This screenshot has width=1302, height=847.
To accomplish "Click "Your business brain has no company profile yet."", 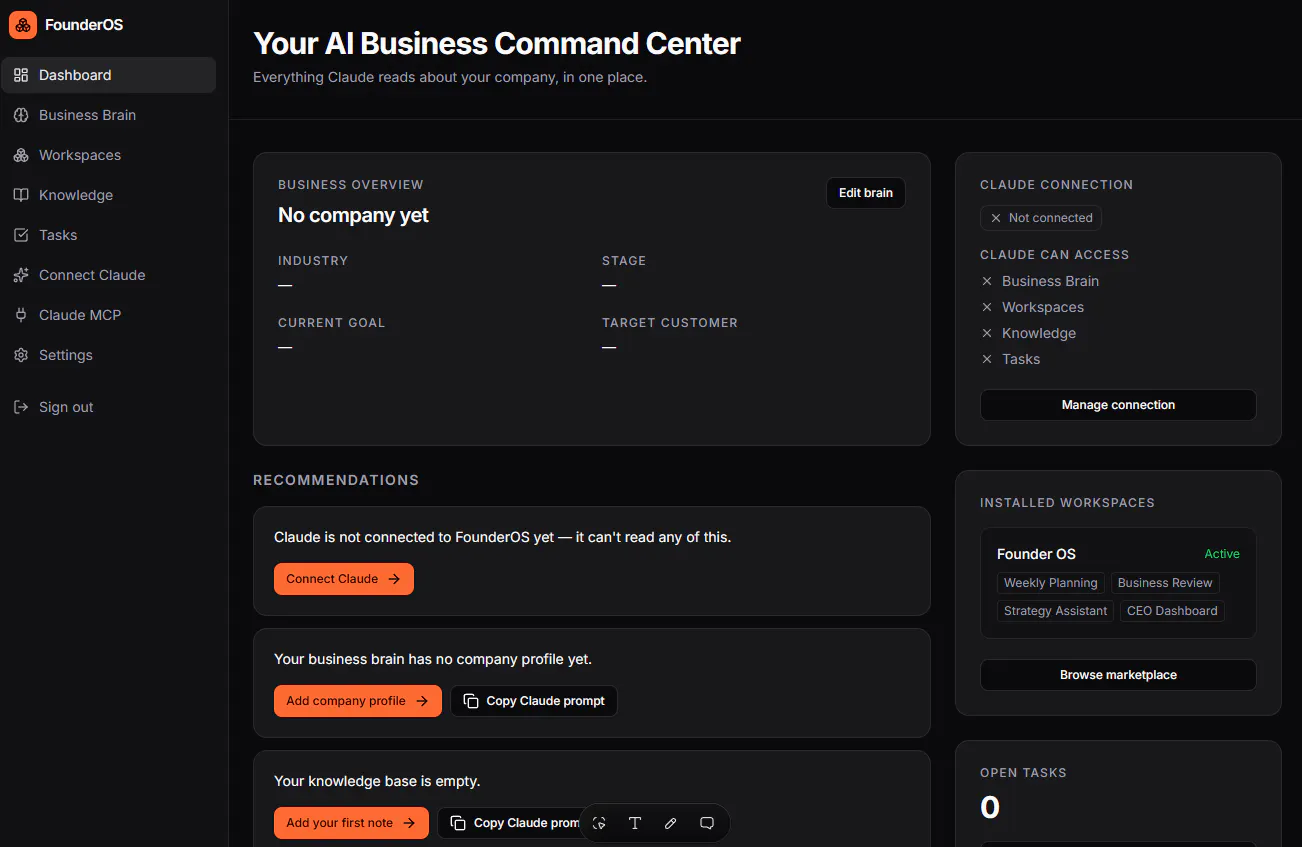I will (x=433, y=659).
